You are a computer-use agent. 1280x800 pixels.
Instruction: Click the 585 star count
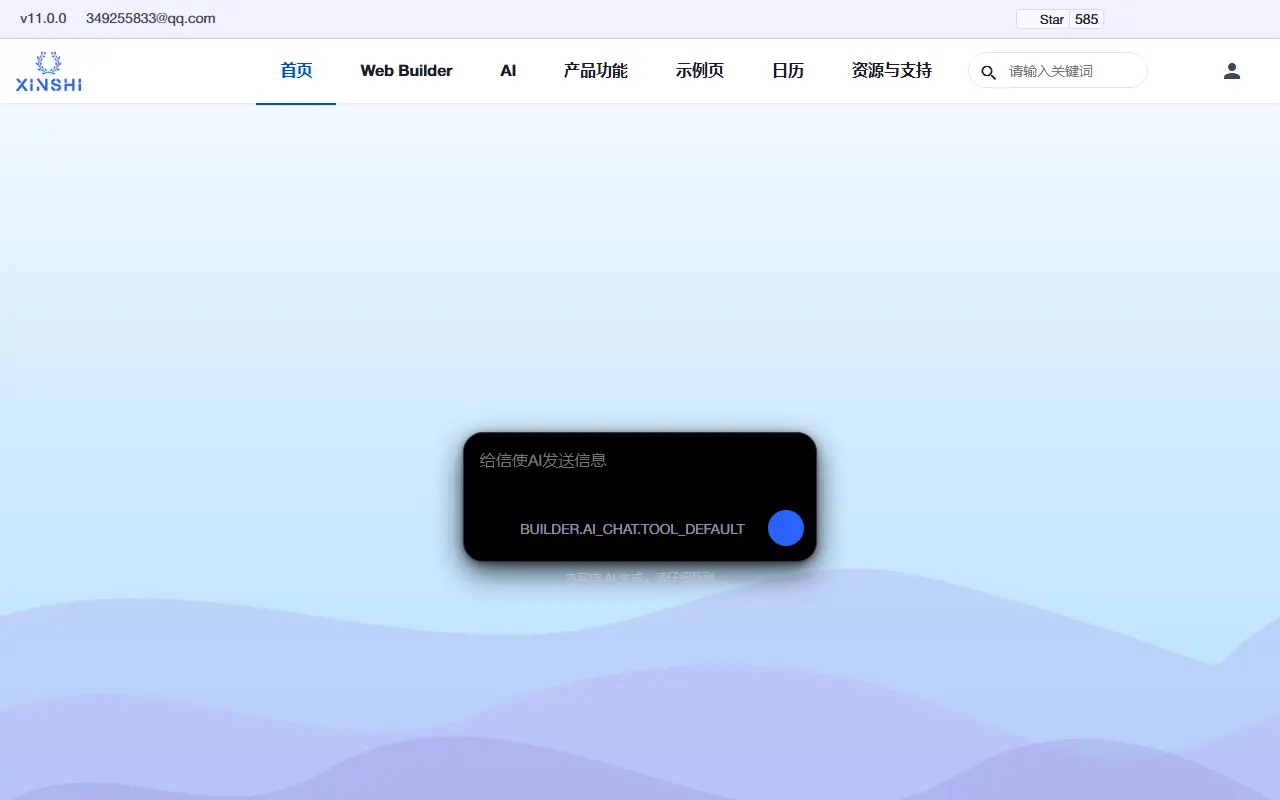click(1087, 19)
